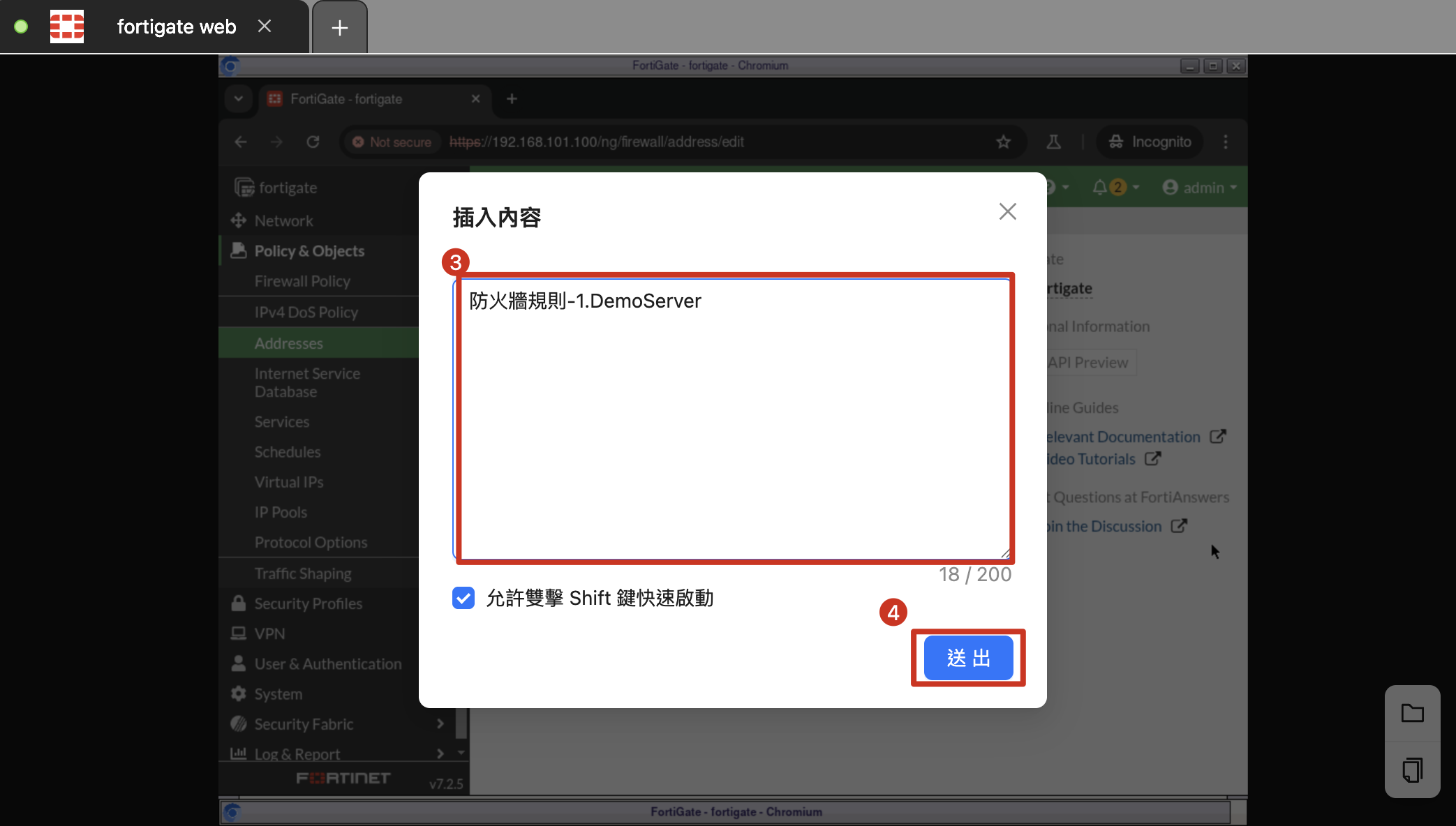Click the labs flask icon
Image resolution: width=1456 pixels, height=826 pixels.
pos(1053,142)
